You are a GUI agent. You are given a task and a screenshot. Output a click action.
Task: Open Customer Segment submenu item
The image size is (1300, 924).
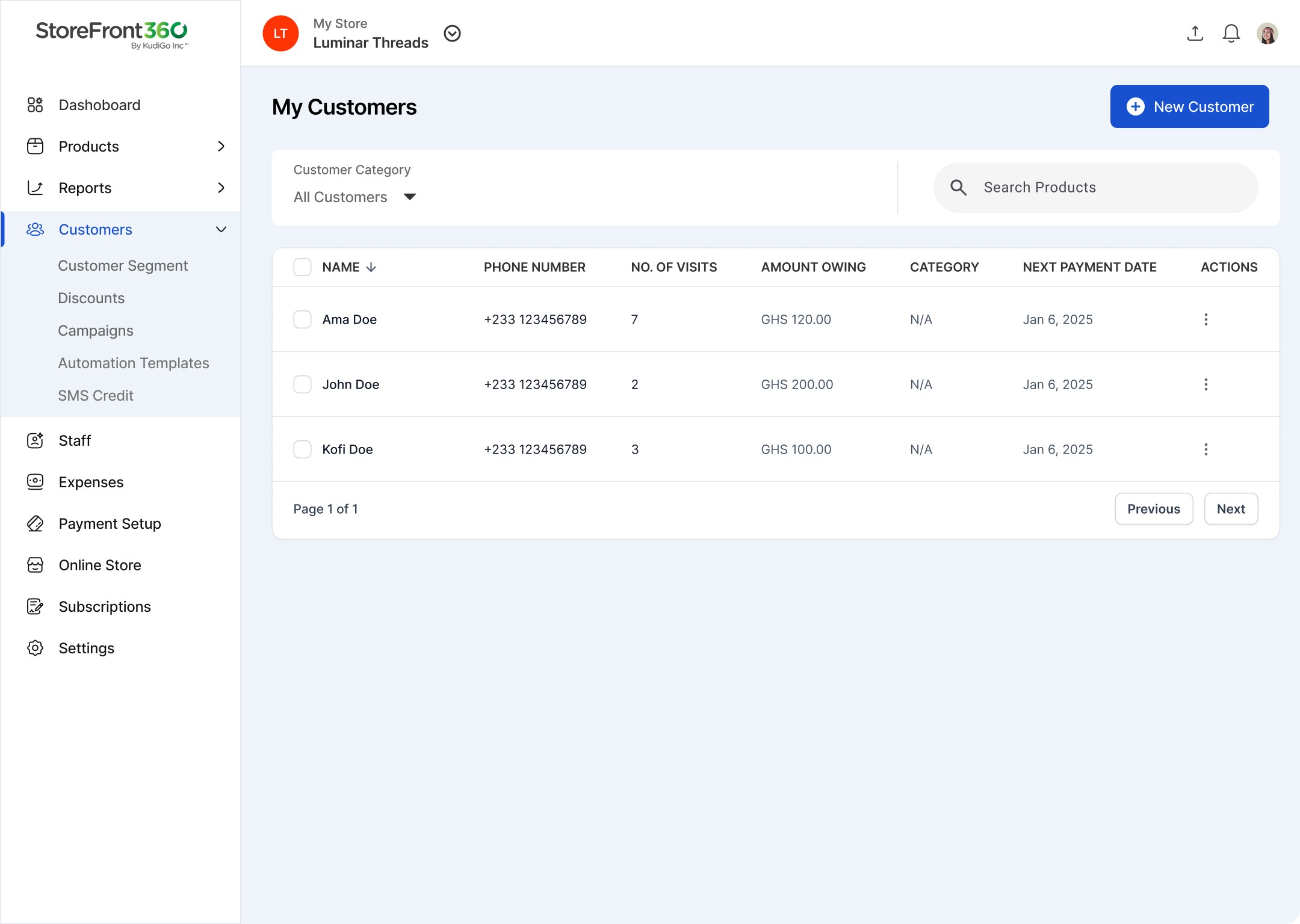123,266
